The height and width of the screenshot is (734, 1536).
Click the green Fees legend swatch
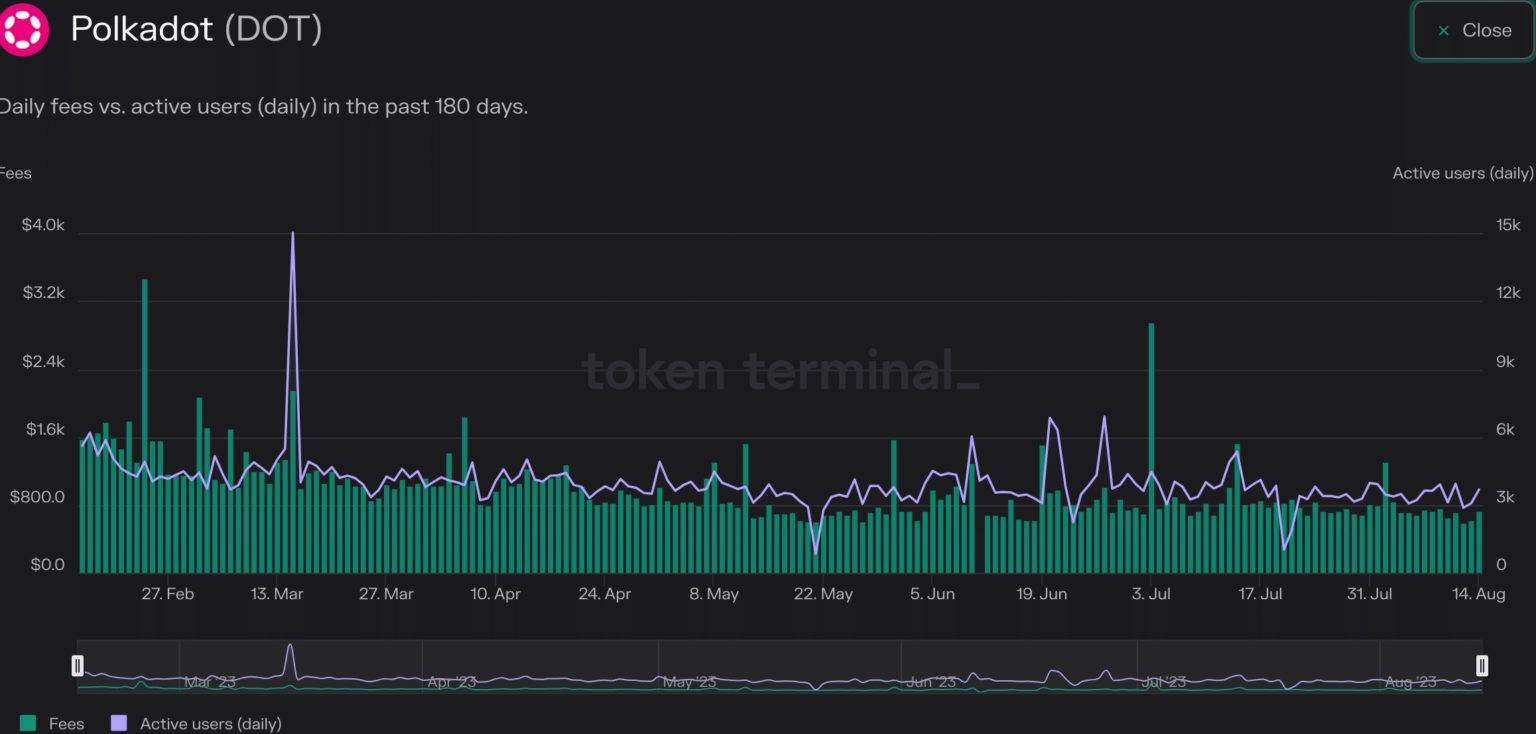(x=28, y=723)
